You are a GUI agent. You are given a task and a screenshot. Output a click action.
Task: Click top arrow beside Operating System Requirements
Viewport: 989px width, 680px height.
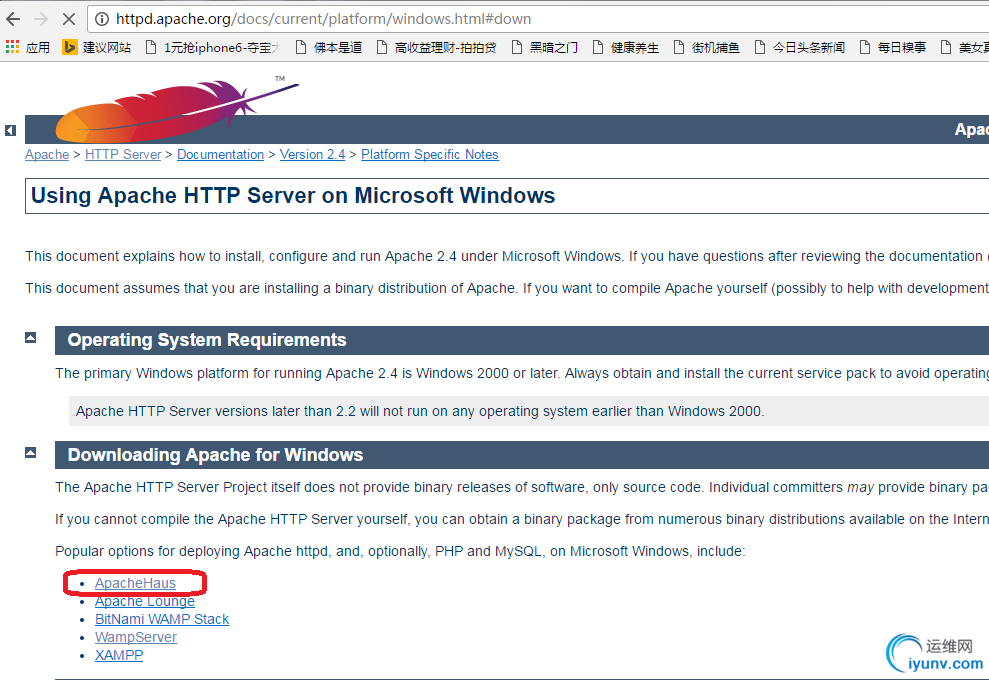(30, 337)
